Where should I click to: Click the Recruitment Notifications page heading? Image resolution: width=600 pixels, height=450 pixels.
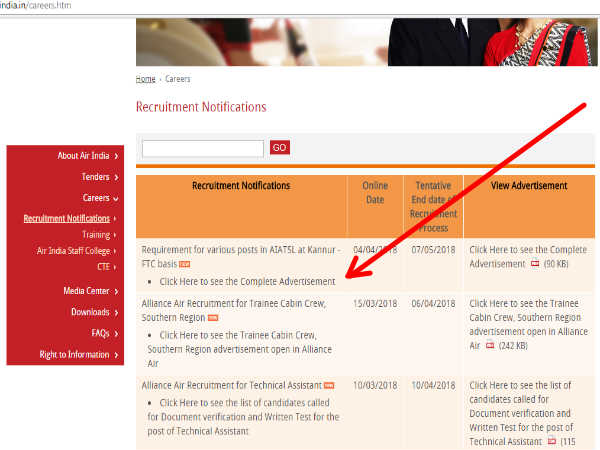pos(201,107)
